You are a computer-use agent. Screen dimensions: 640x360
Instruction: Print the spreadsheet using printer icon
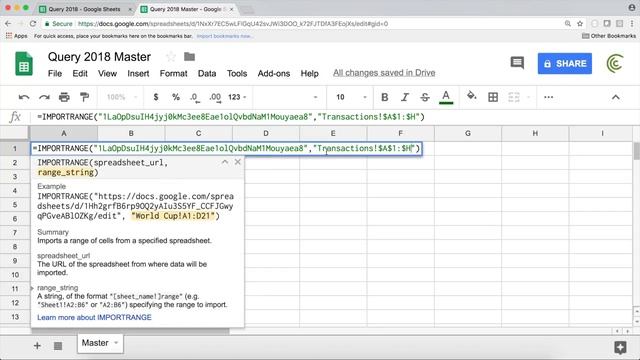pyautogui.click(x=64, y=97)
